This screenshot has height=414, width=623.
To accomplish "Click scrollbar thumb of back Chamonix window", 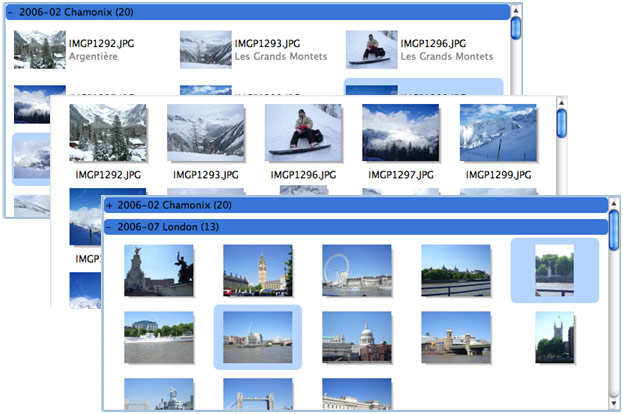I will [516, 28].
